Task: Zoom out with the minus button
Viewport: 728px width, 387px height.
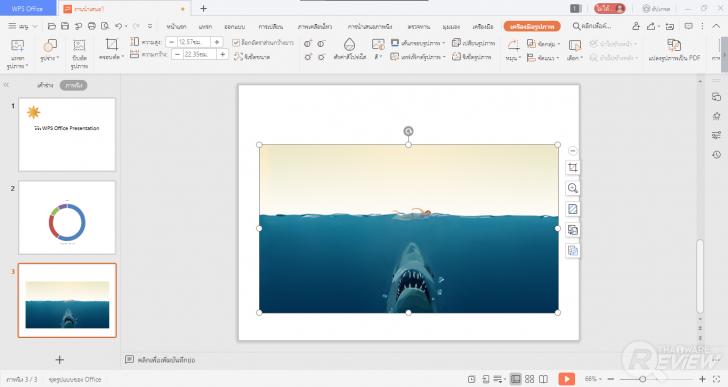Action: click(x=611, y=379)
